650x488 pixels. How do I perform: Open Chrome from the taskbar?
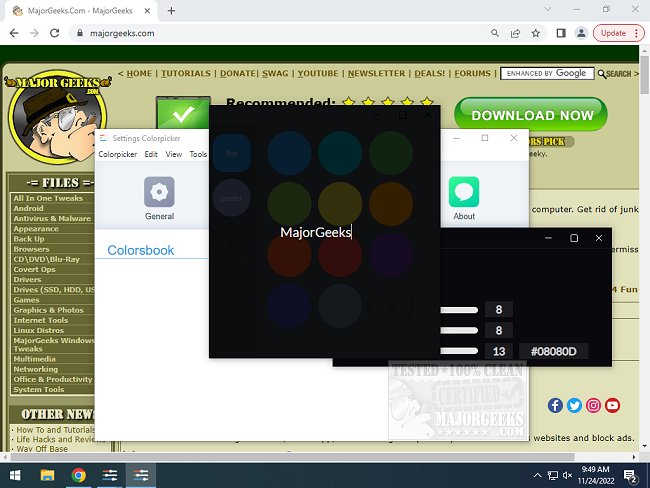point(78,476)
